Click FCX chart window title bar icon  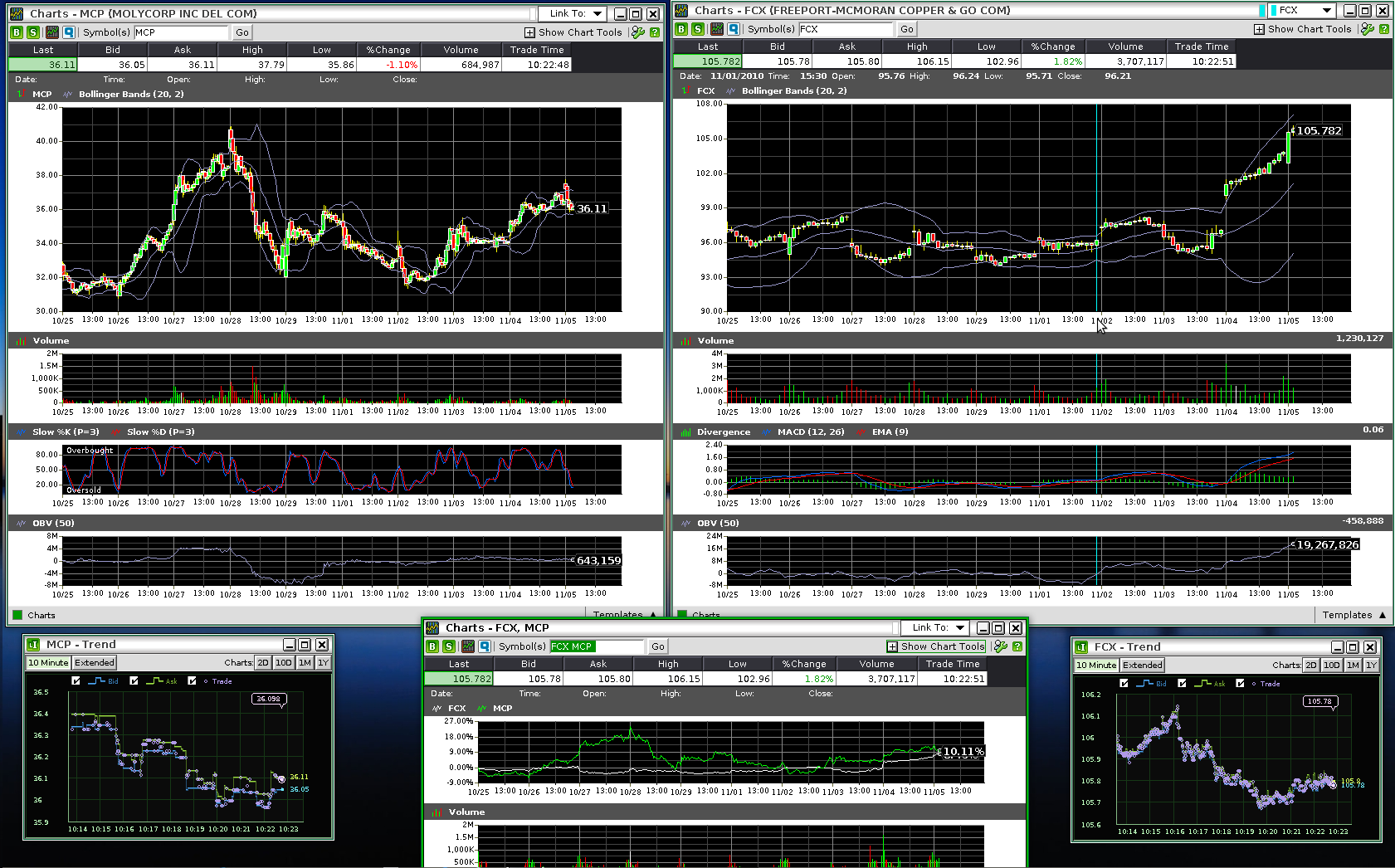(682, 11)
